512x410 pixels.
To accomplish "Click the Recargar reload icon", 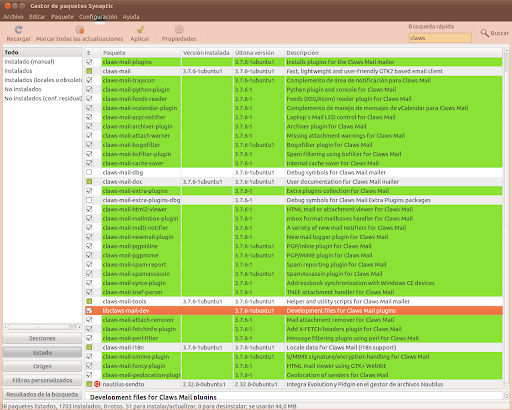I will 19,30.
